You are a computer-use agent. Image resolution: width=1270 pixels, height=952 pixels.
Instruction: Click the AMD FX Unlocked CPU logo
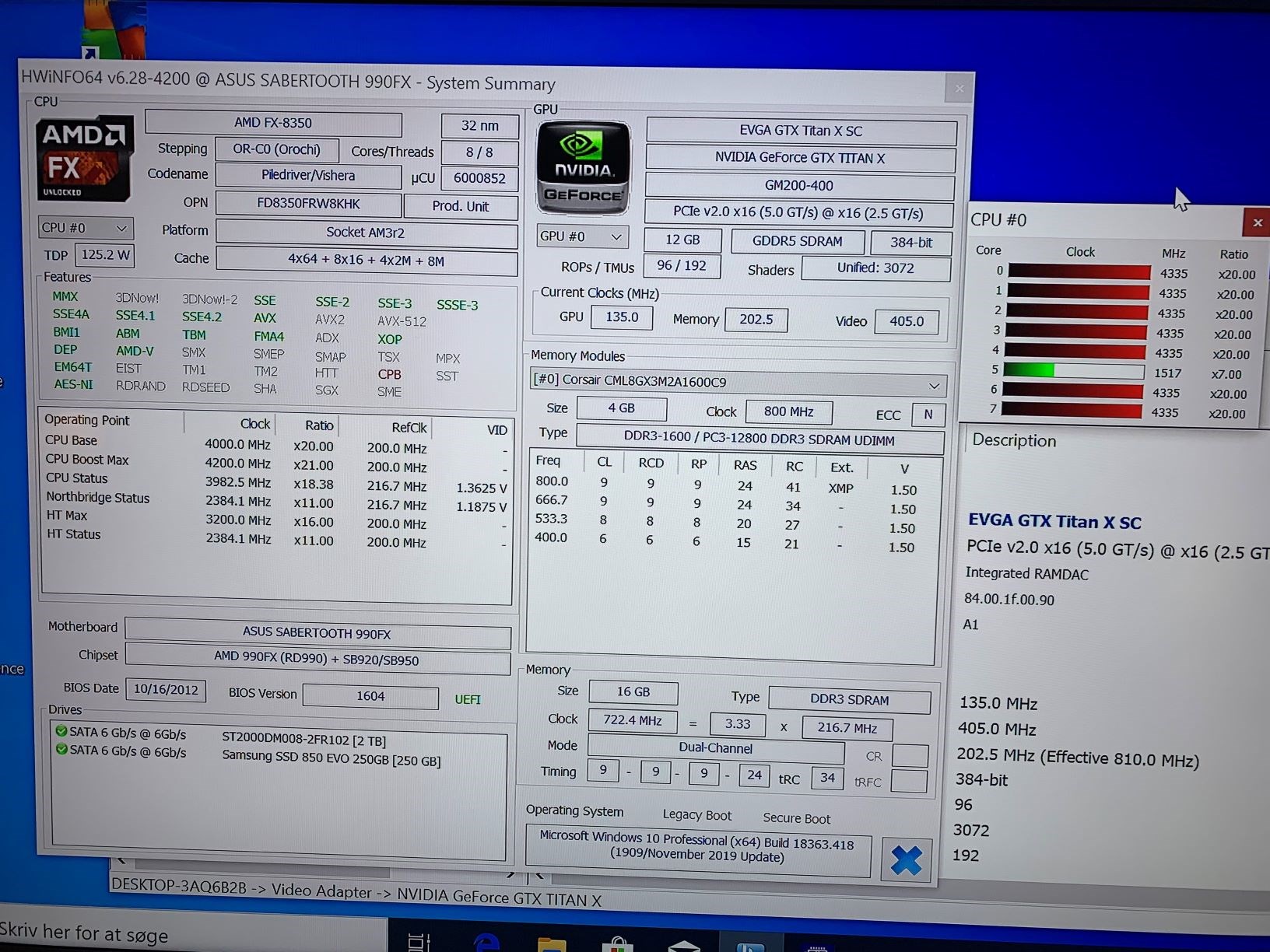[84, 159]
